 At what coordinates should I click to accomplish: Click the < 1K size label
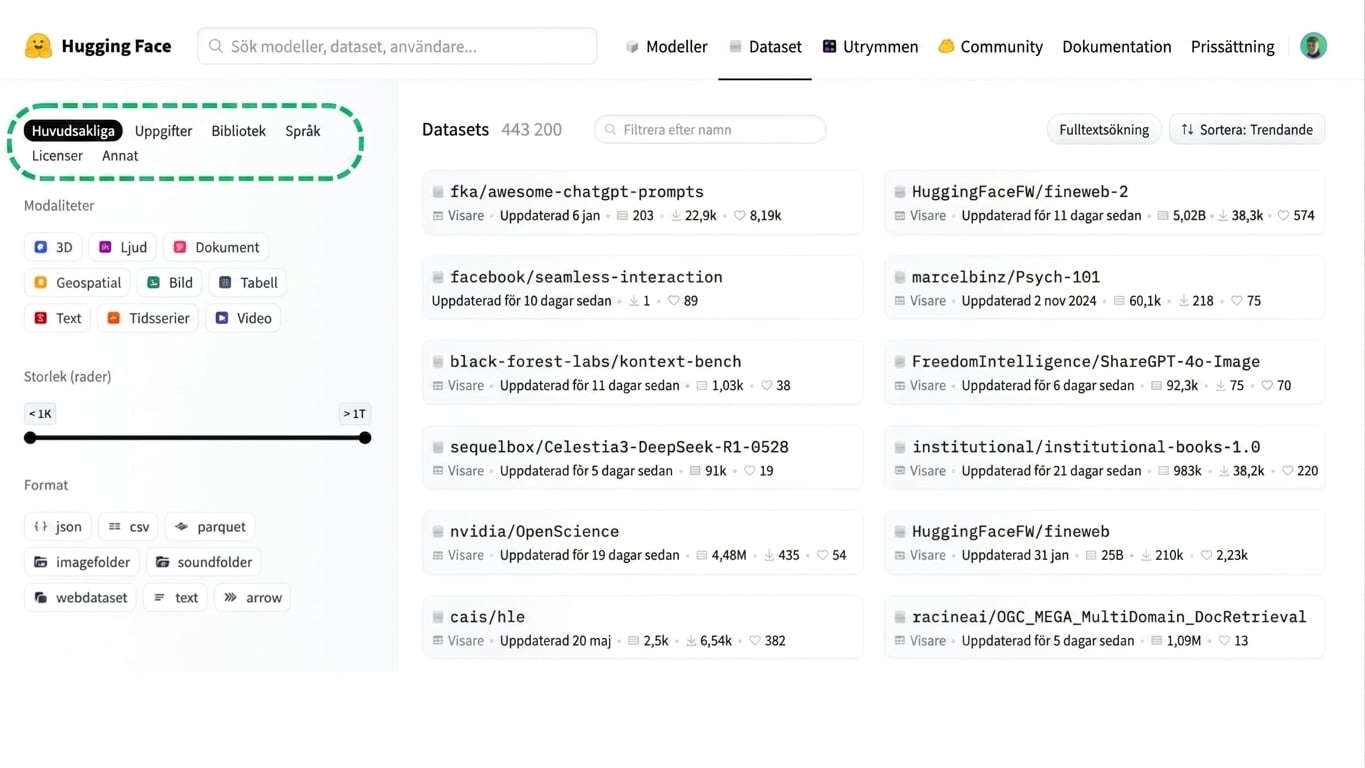point(40,413)
